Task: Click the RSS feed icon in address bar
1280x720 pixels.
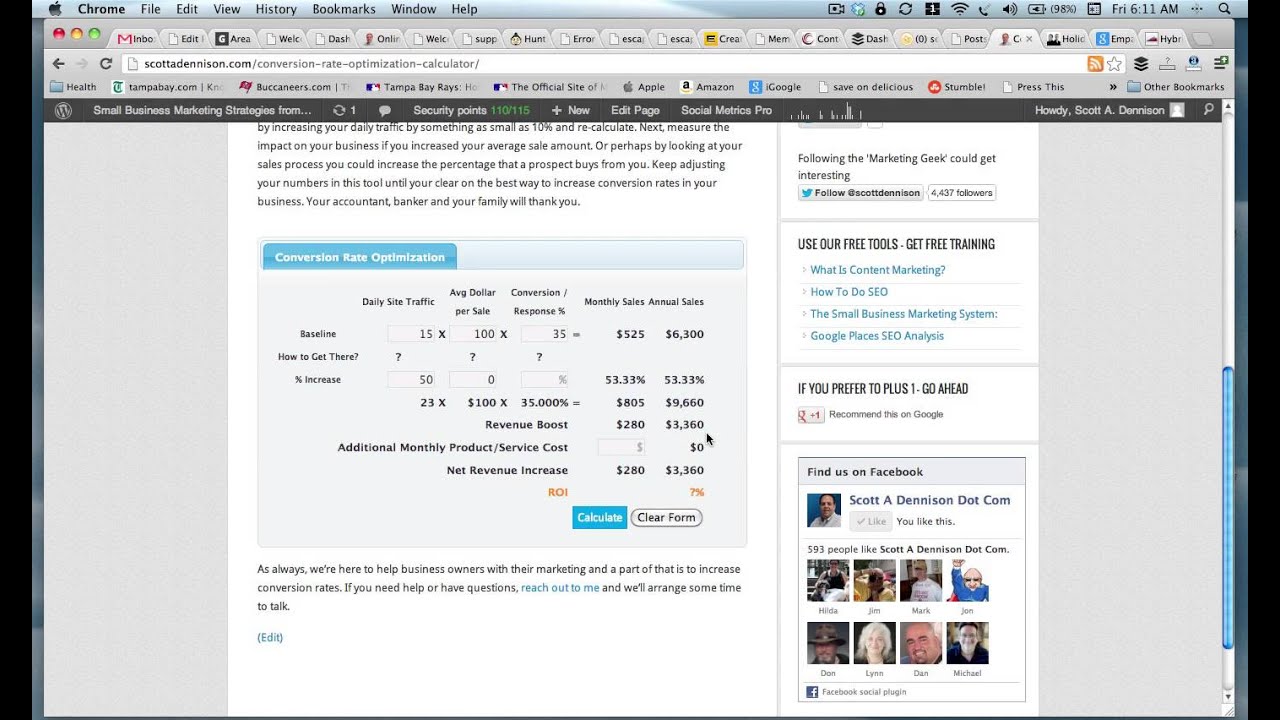Action: [1095, 63]
